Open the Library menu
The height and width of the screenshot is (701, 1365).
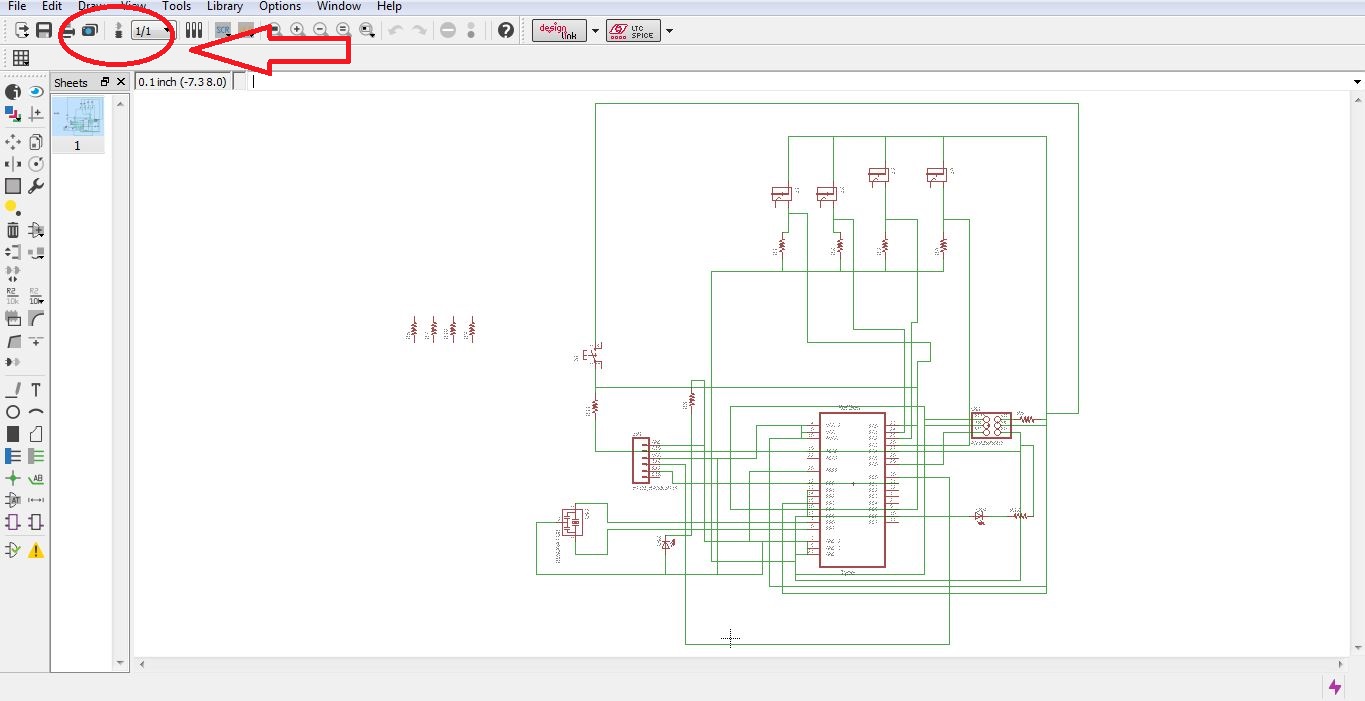[x=225, y=6]
